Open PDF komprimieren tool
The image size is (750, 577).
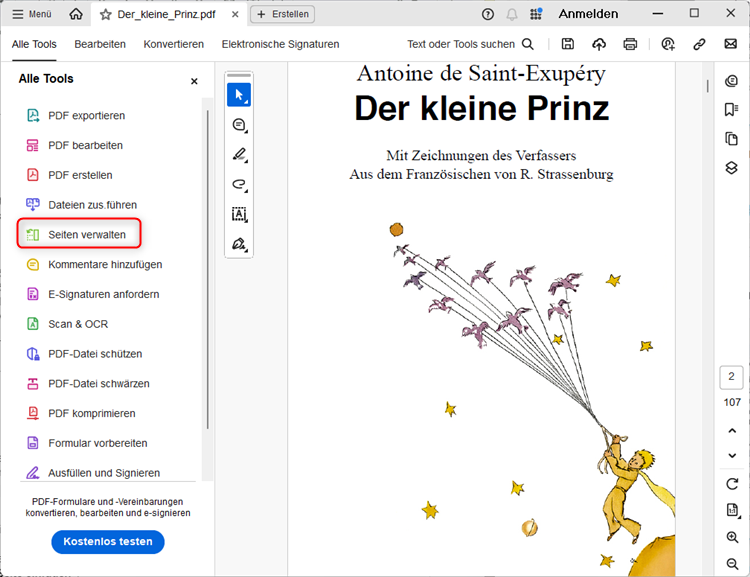[81, 413]
